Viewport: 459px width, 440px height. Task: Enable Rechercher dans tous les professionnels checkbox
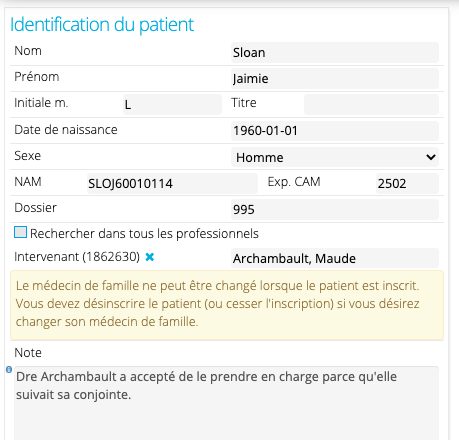point(20,232)
